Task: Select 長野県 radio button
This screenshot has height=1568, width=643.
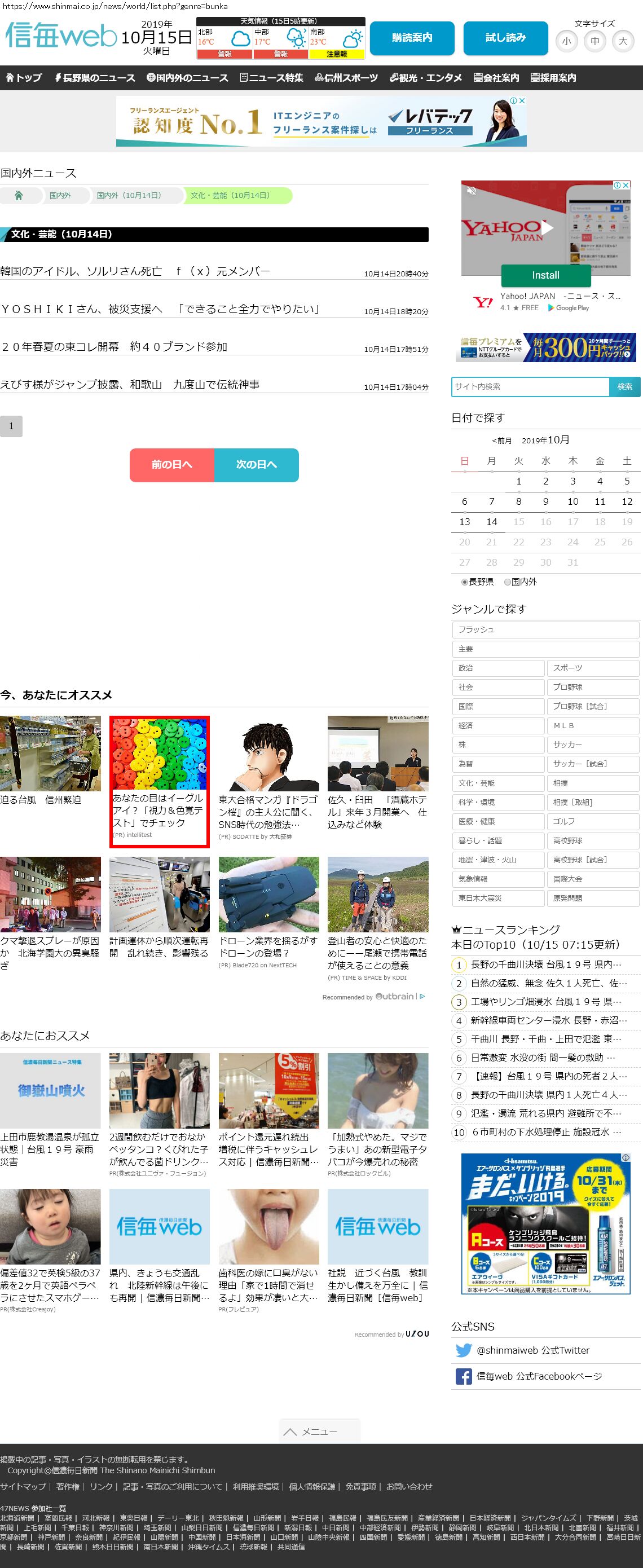Action: (x=465, y=582)
